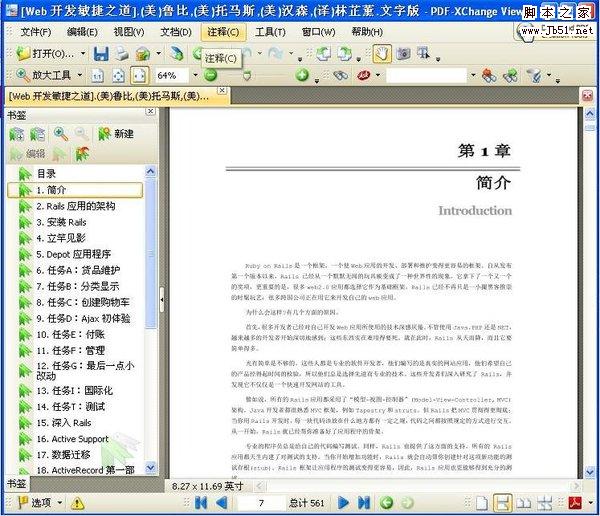This screenshot has height=516, width=600.
Task: Enable facing pages layout
Action: pyautogui.click(x=523, y=503)
